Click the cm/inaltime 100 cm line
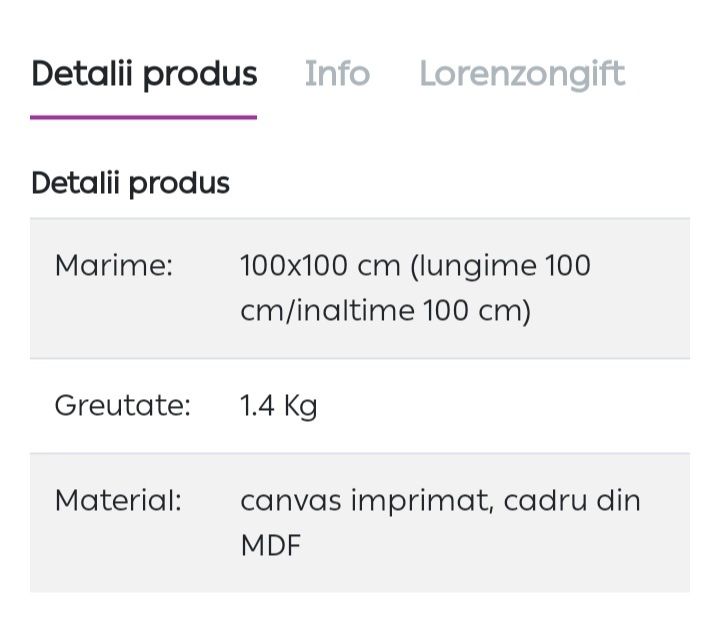Image resolution: width=720 pixels, height=644 pixels. coord(386,311)
